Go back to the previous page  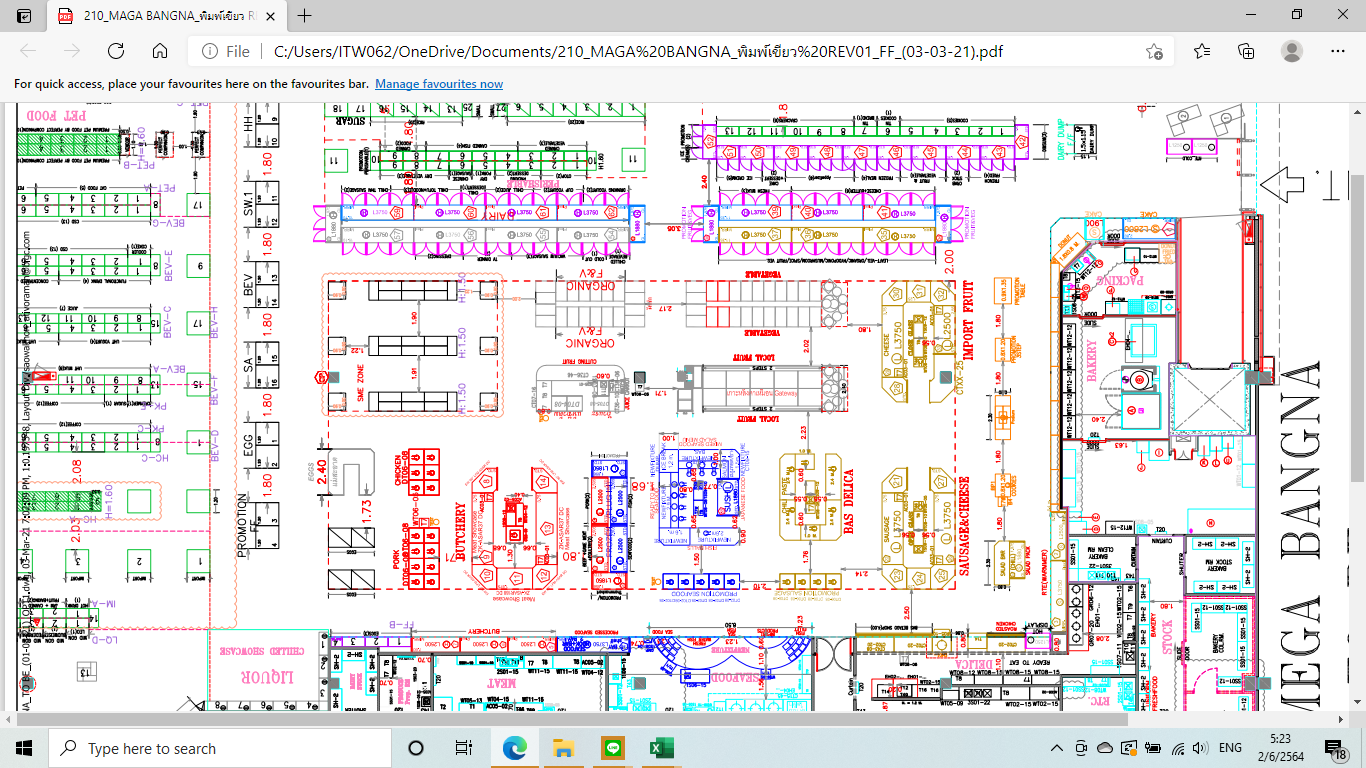(28, 51)
